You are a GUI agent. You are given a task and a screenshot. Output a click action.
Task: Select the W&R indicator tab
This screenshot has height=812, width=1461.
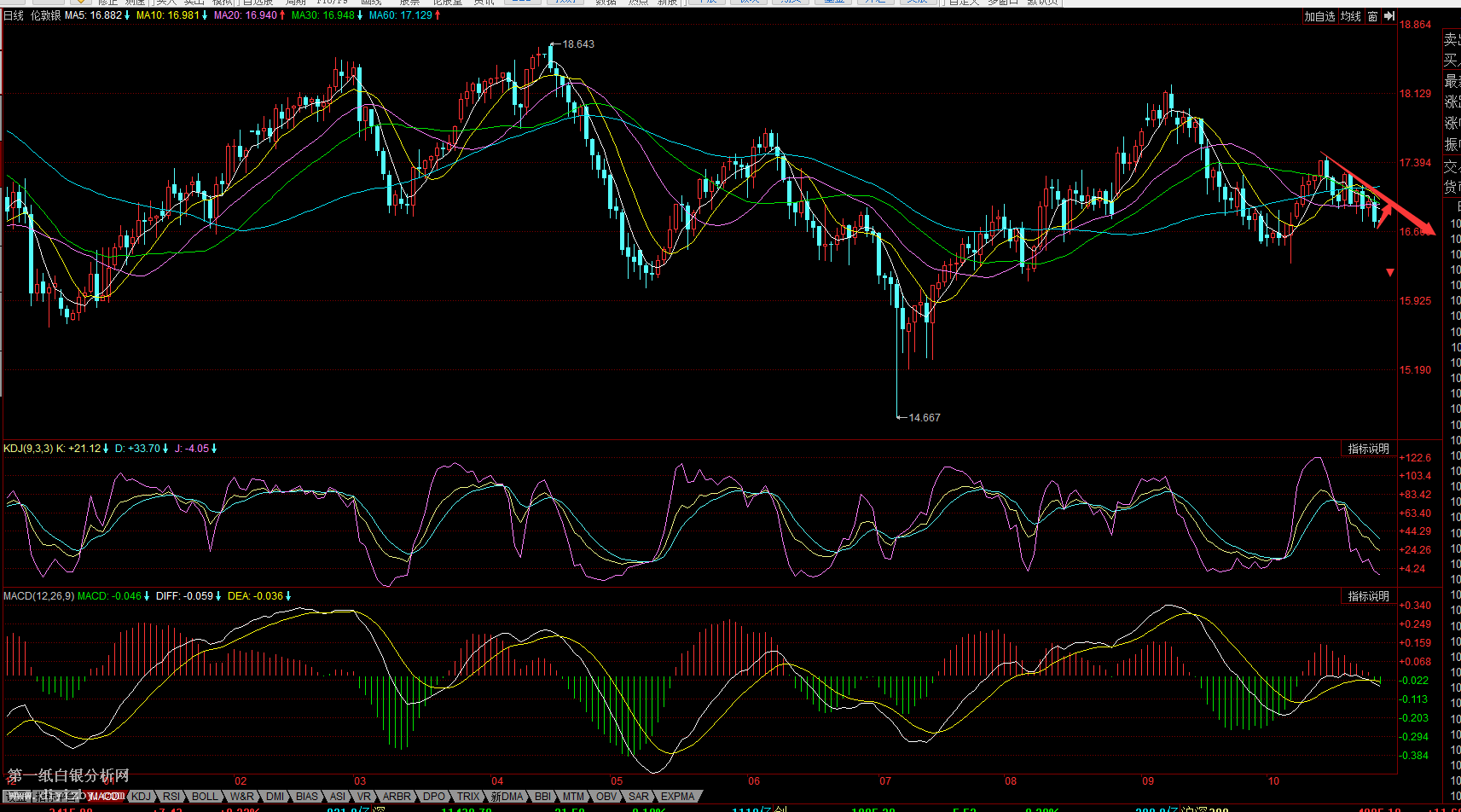click(x=242, y=797)
